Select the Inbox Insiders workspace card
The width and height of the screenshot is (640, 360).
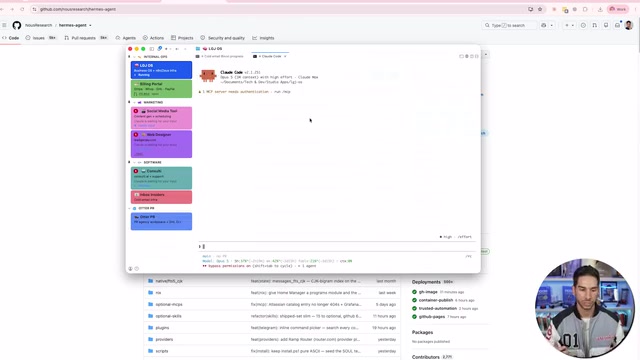pos(161,197)
